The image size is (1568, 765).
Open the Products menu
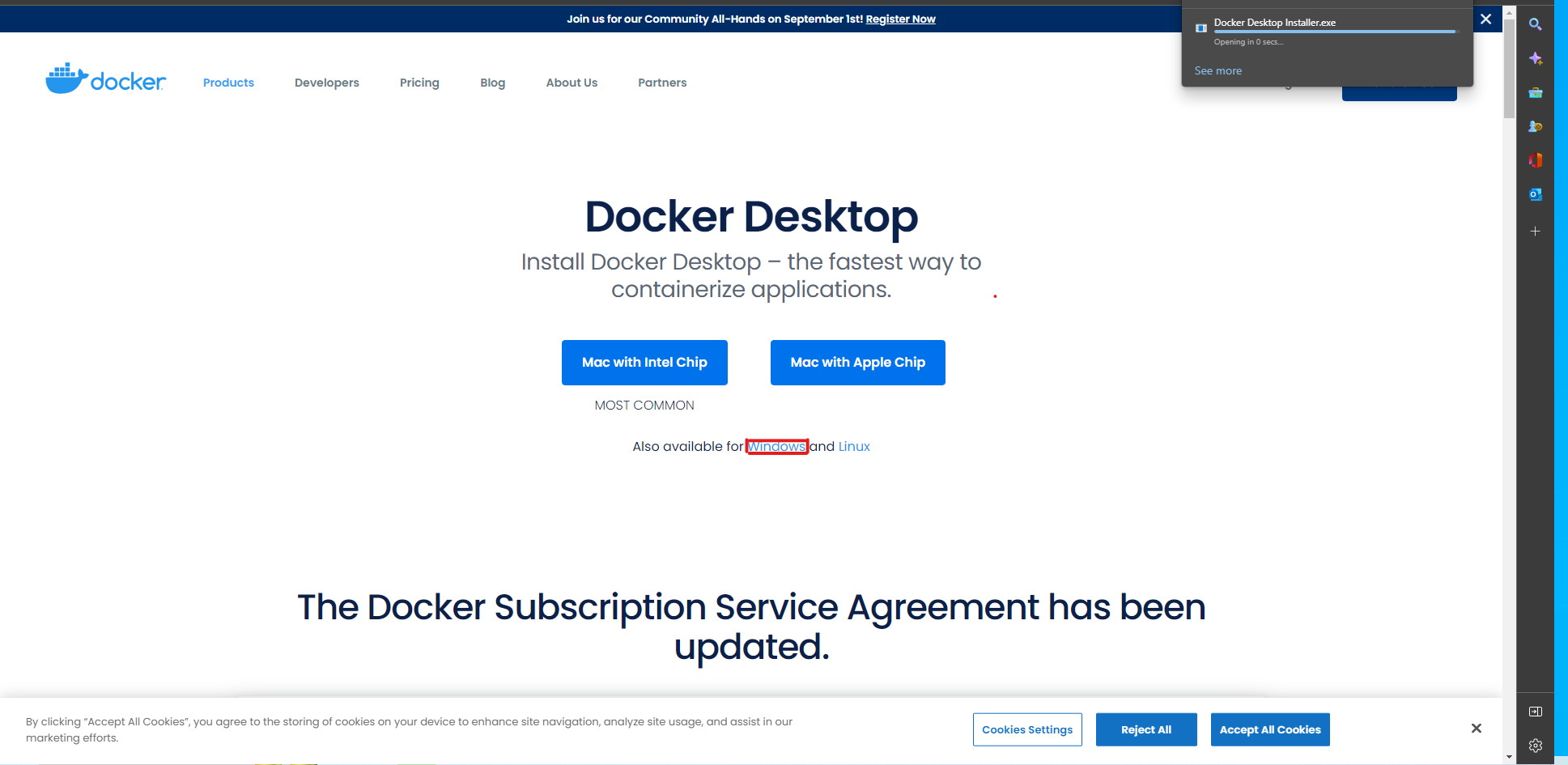228,83
